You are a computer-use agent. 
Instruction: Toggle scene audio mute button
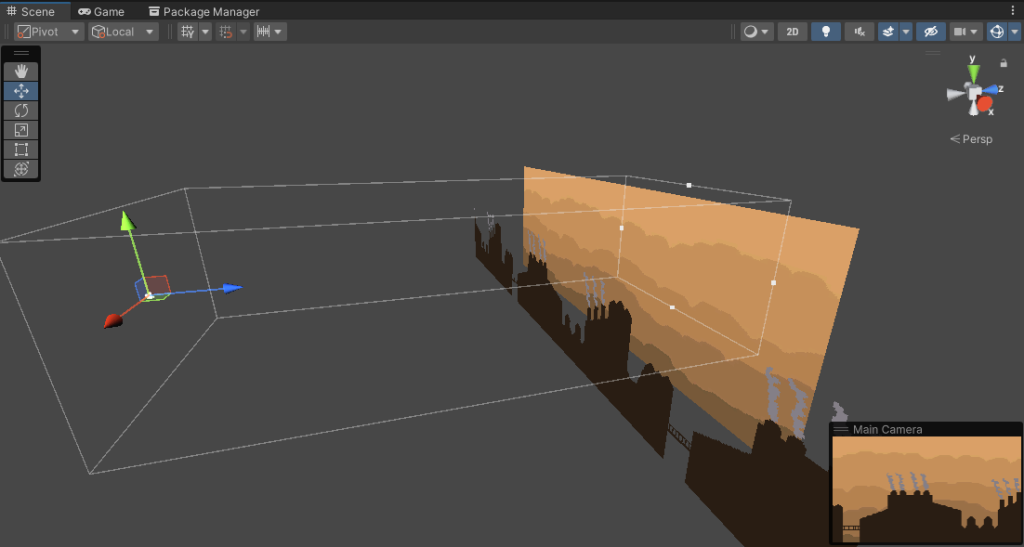click(x=859, y=32)
